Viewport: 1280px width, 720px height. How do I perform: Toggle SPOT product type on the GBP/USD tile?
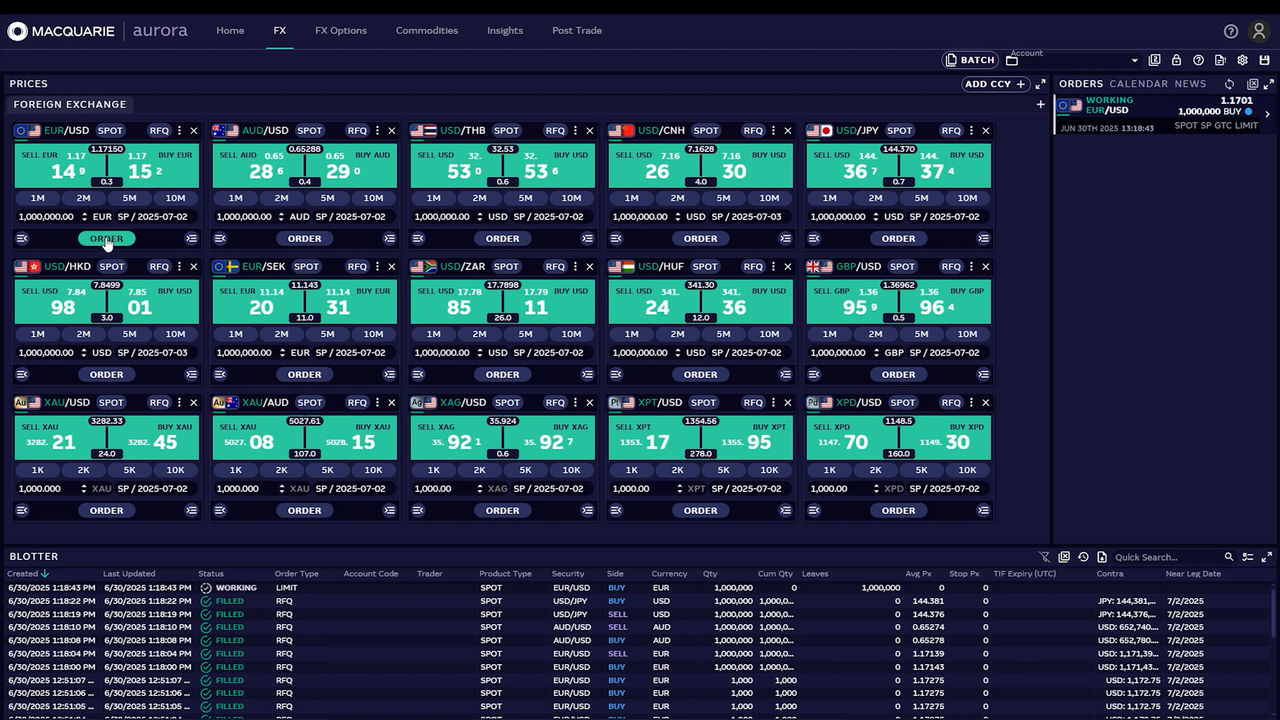(902, 267)
